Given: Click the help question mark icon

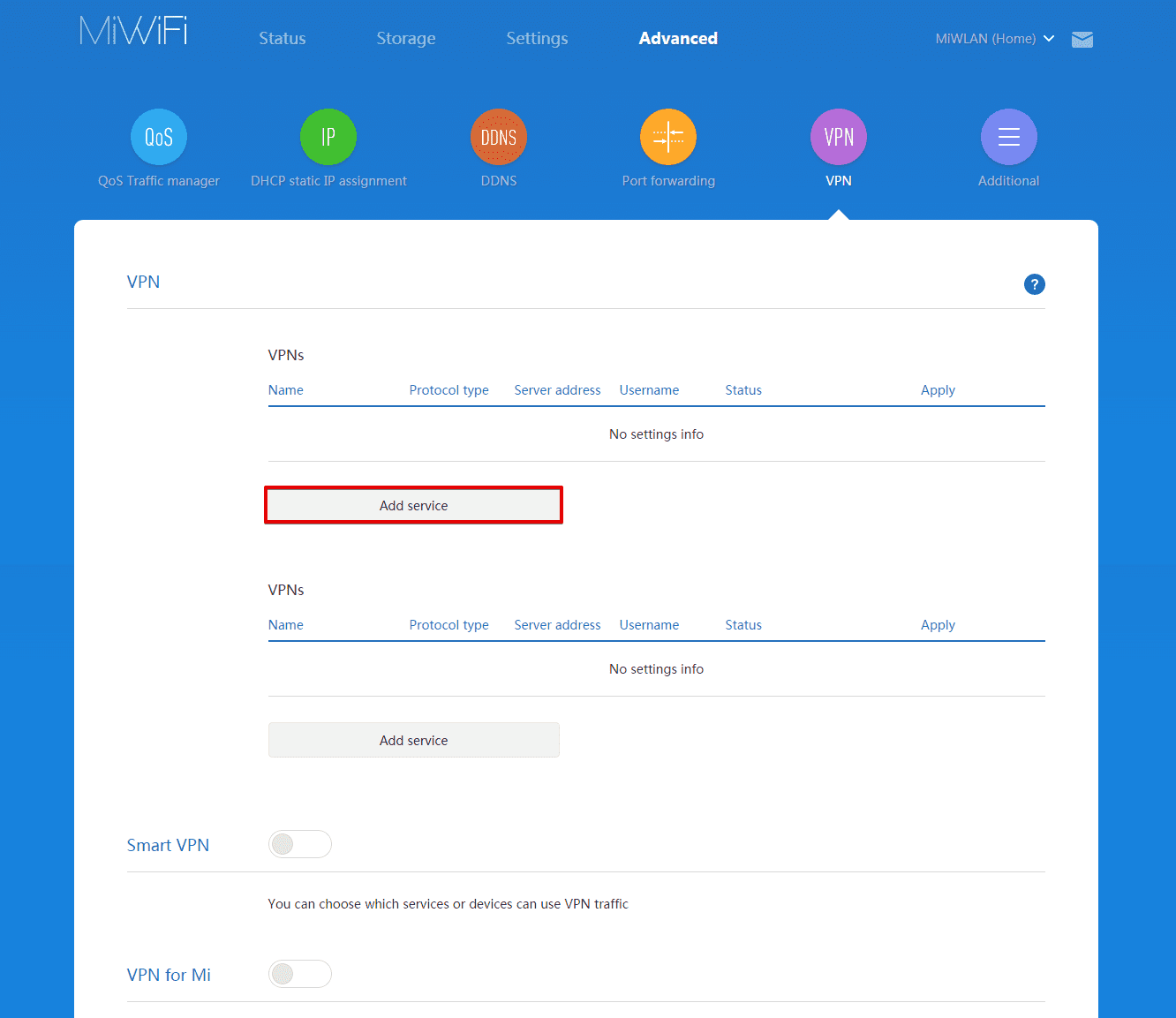Looking at the screenshot, I should tap(1034, 284).
